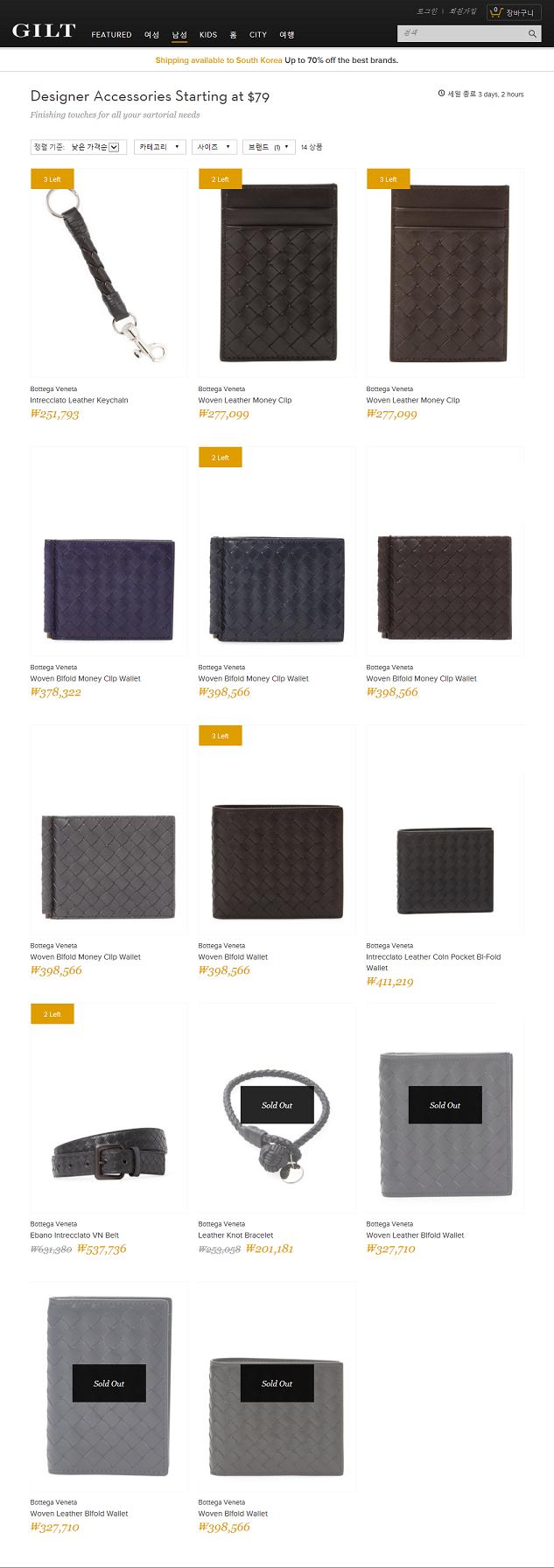The image size is (554, 1568).
Task: Click the search magnifier icon
Action: pyautogui.click(x=532, y=33)
